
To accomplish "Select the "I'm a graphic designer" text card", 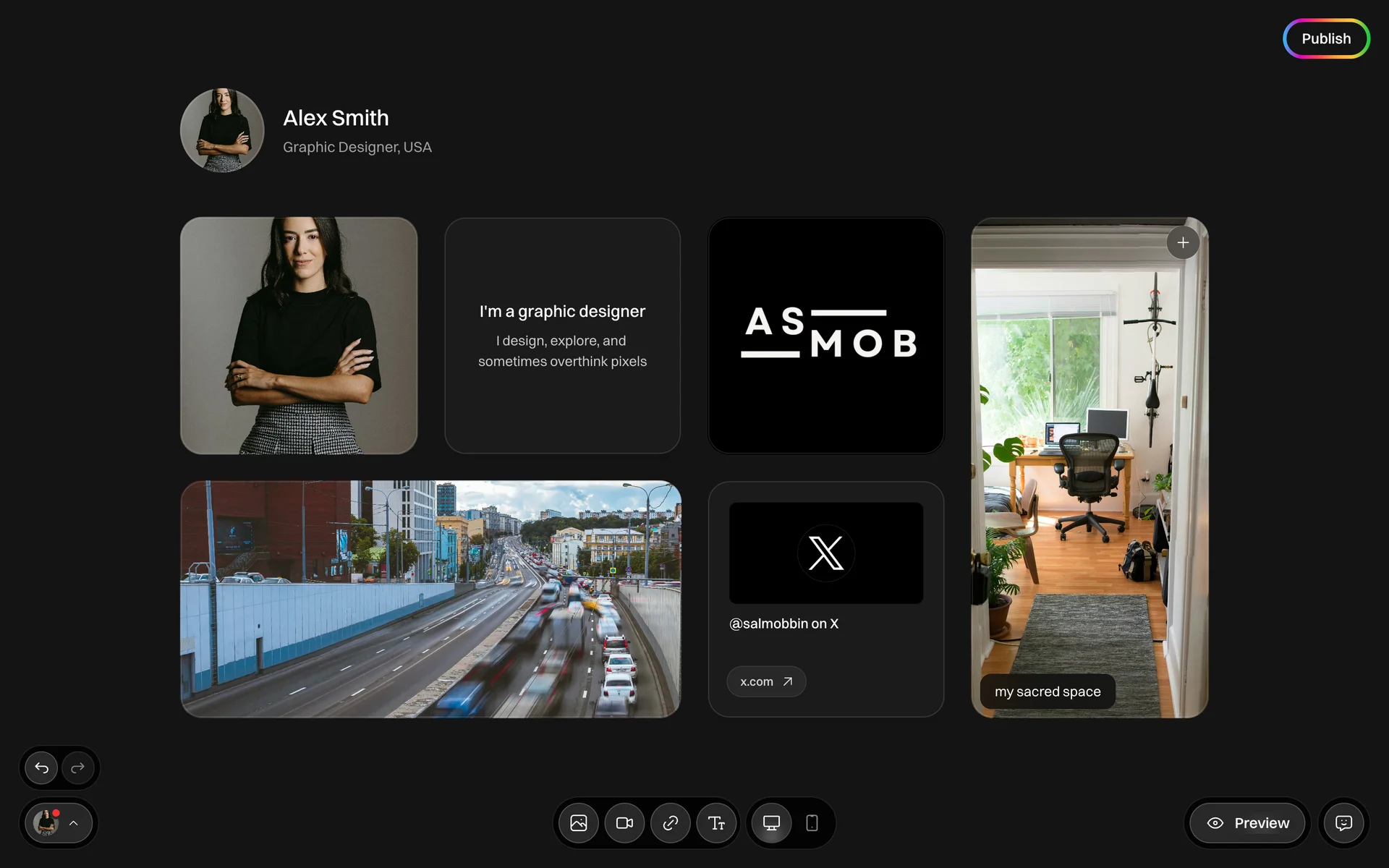I will (562, 336).
